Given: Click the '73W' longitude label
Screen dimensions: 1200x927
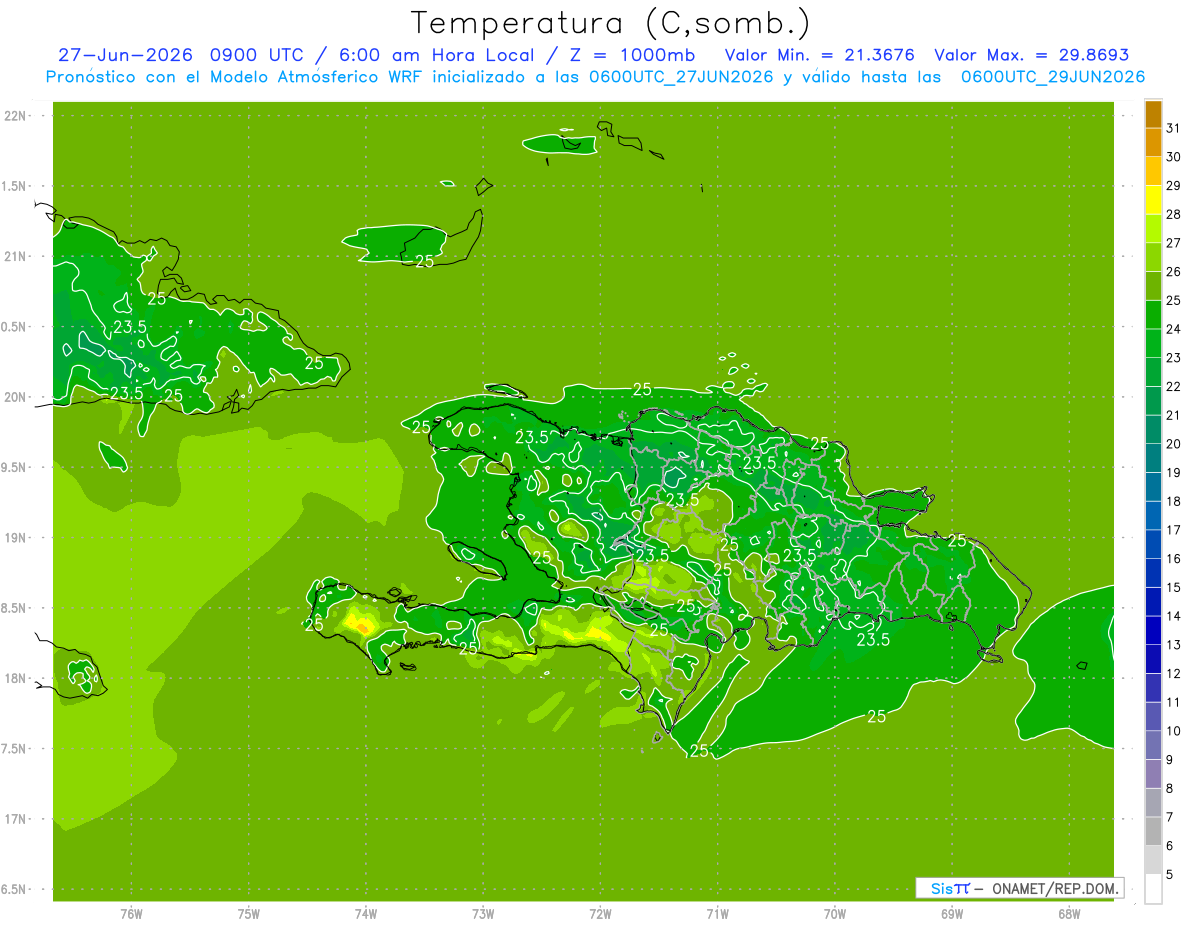Looking at the screenshot, I should (x=483, y=913).
